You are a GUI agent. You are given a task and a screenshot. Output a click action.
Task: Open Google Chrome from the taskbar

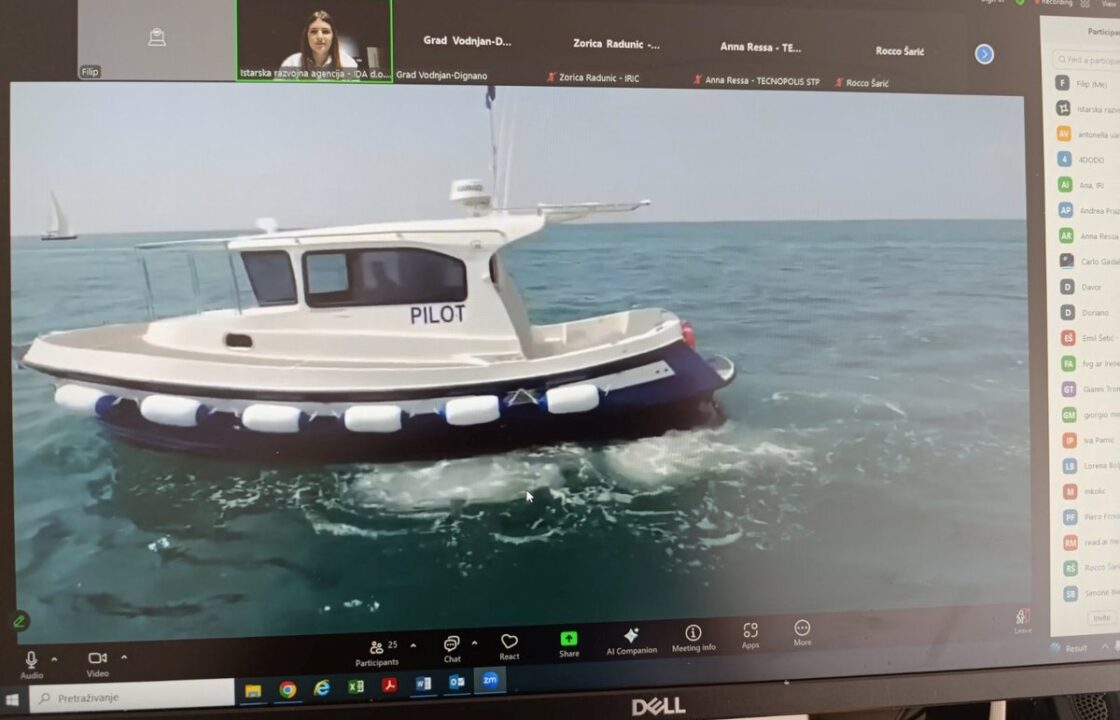click(288, 689)
